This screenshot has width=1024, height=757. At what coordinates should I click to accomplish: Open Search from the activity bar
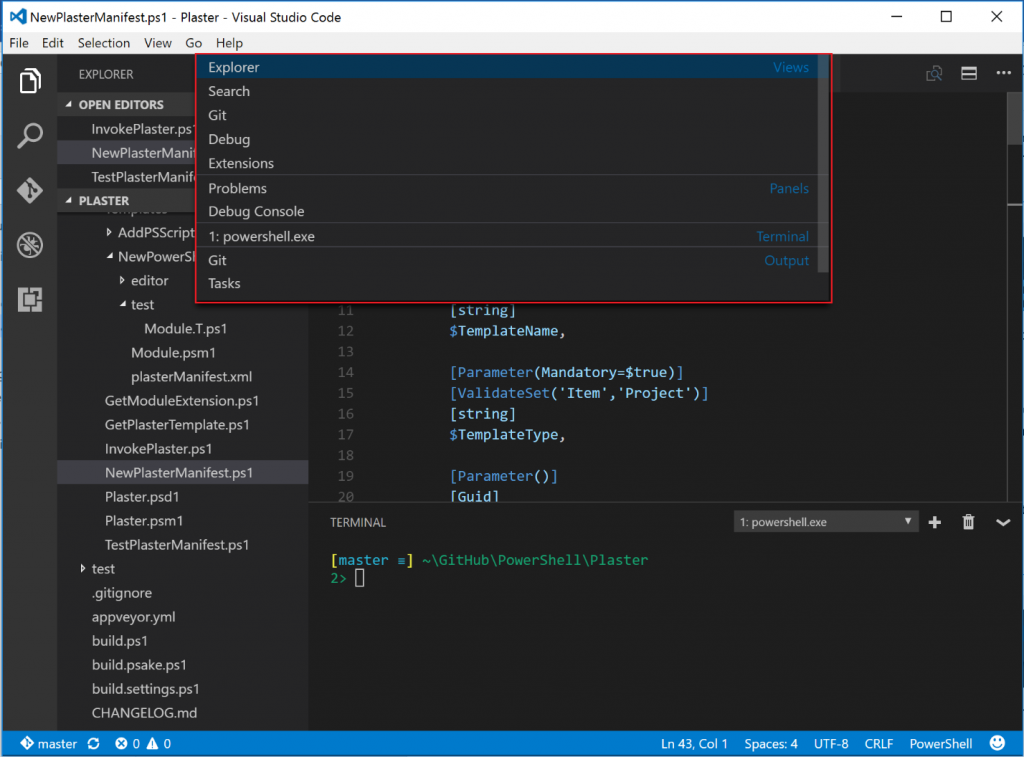30,136
